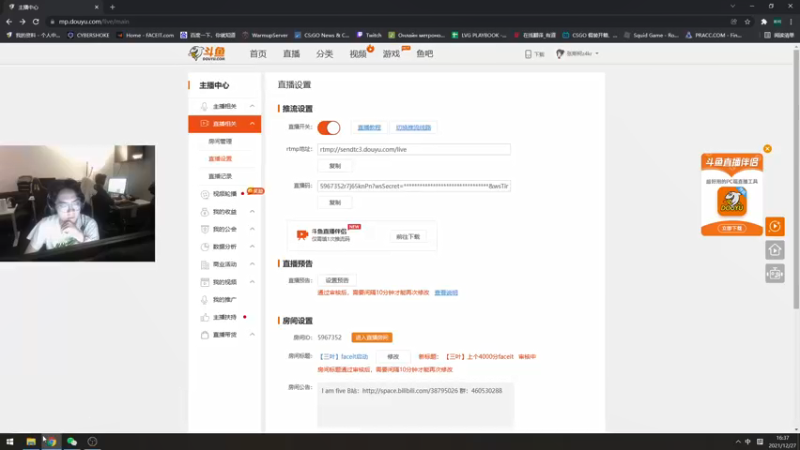Open the 游戏 games tab
The image size is (800, 450).
click(391, 54)
